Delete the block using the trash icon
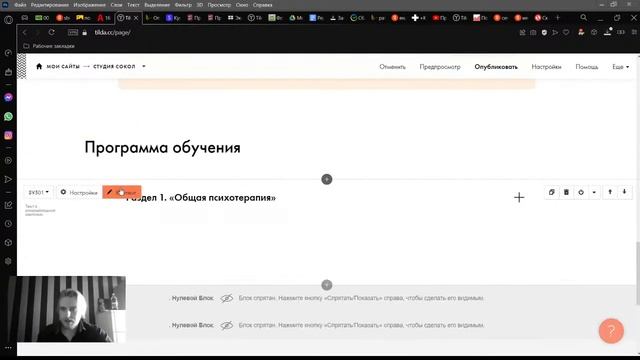The width and height of the screenshot is (640, 360). [566, 192]
